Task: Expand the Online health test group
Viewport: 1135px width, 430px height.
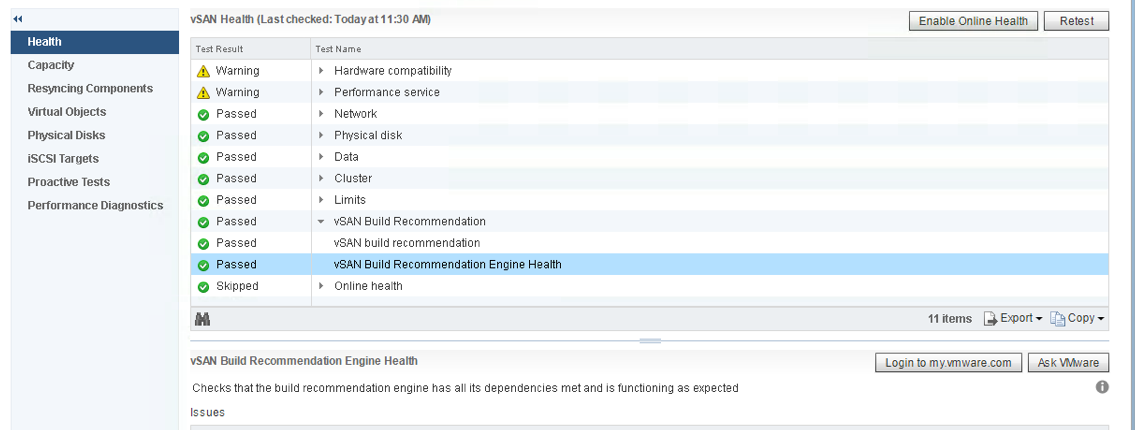Action: pos(321,287)
